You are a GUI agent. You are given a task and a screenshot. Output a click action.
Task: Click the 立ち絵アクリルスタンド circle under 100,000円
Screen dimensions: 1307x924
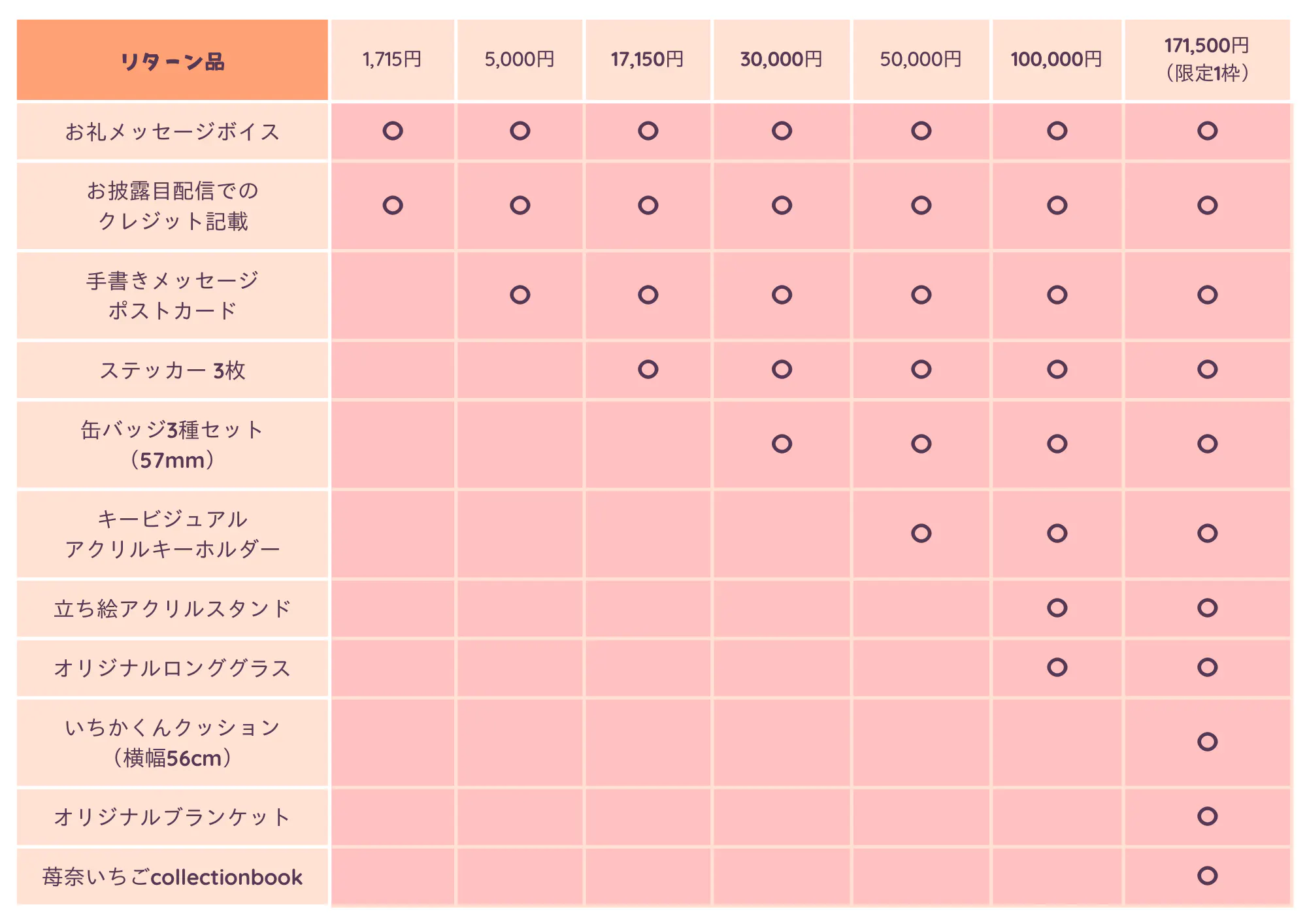coord(1057,608)
